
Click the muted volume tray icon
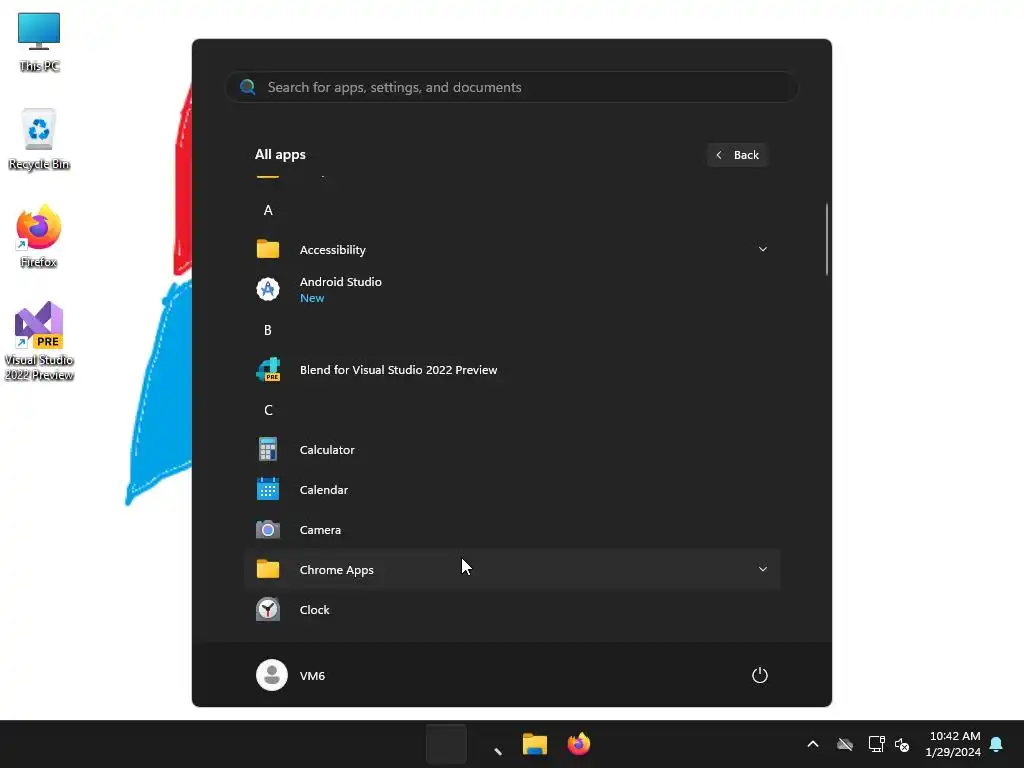click(x=902, y=744)
